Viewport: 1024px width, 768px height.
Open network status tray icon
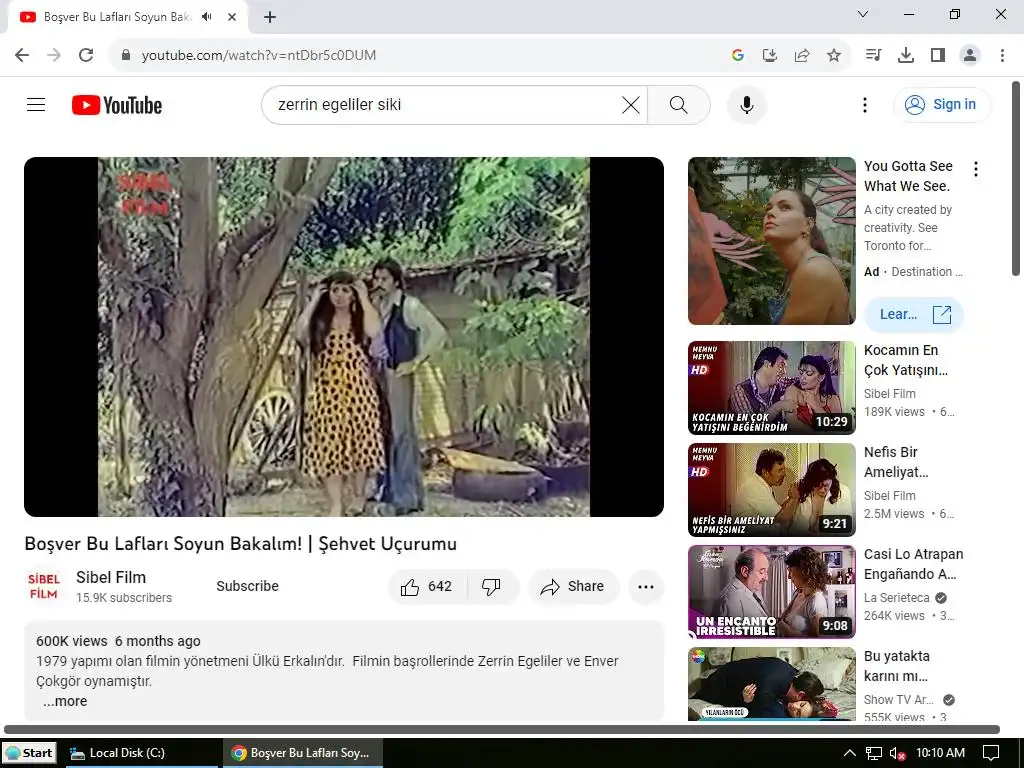coord(873,753)
